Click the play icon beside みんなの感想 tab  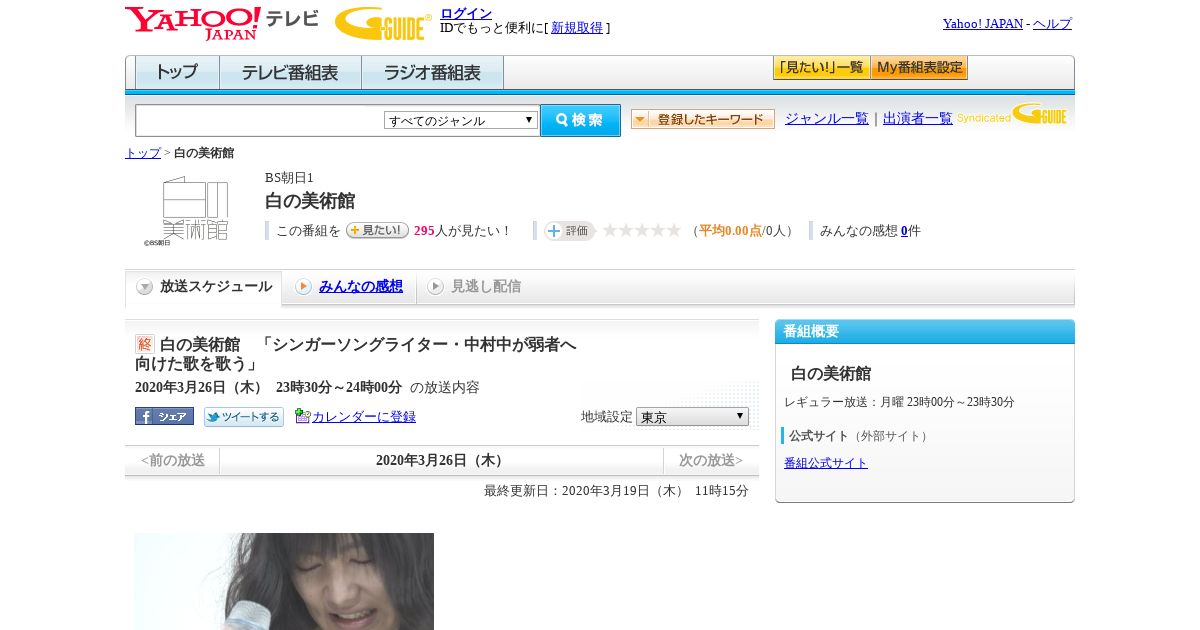(x=303, y=287)
